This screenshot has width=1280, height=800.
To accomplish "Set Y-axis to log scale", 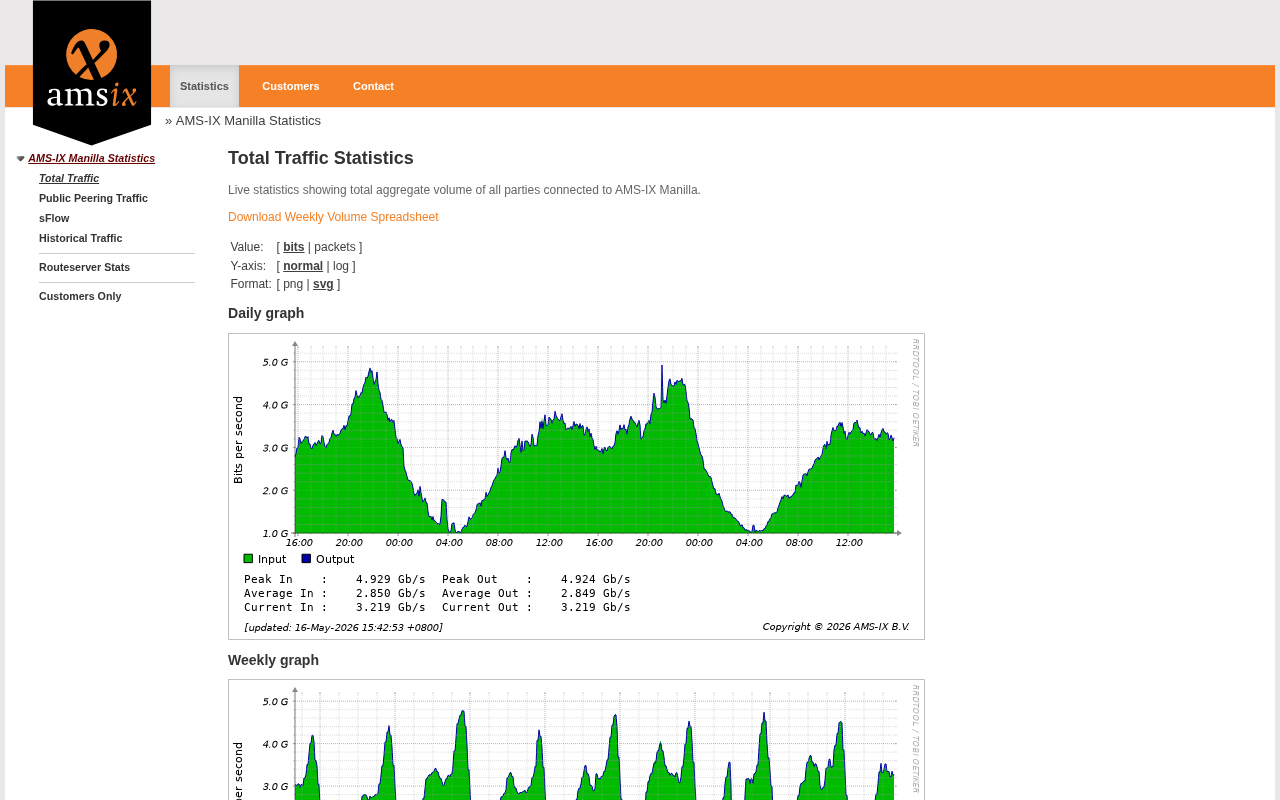I will pos(341,266).
